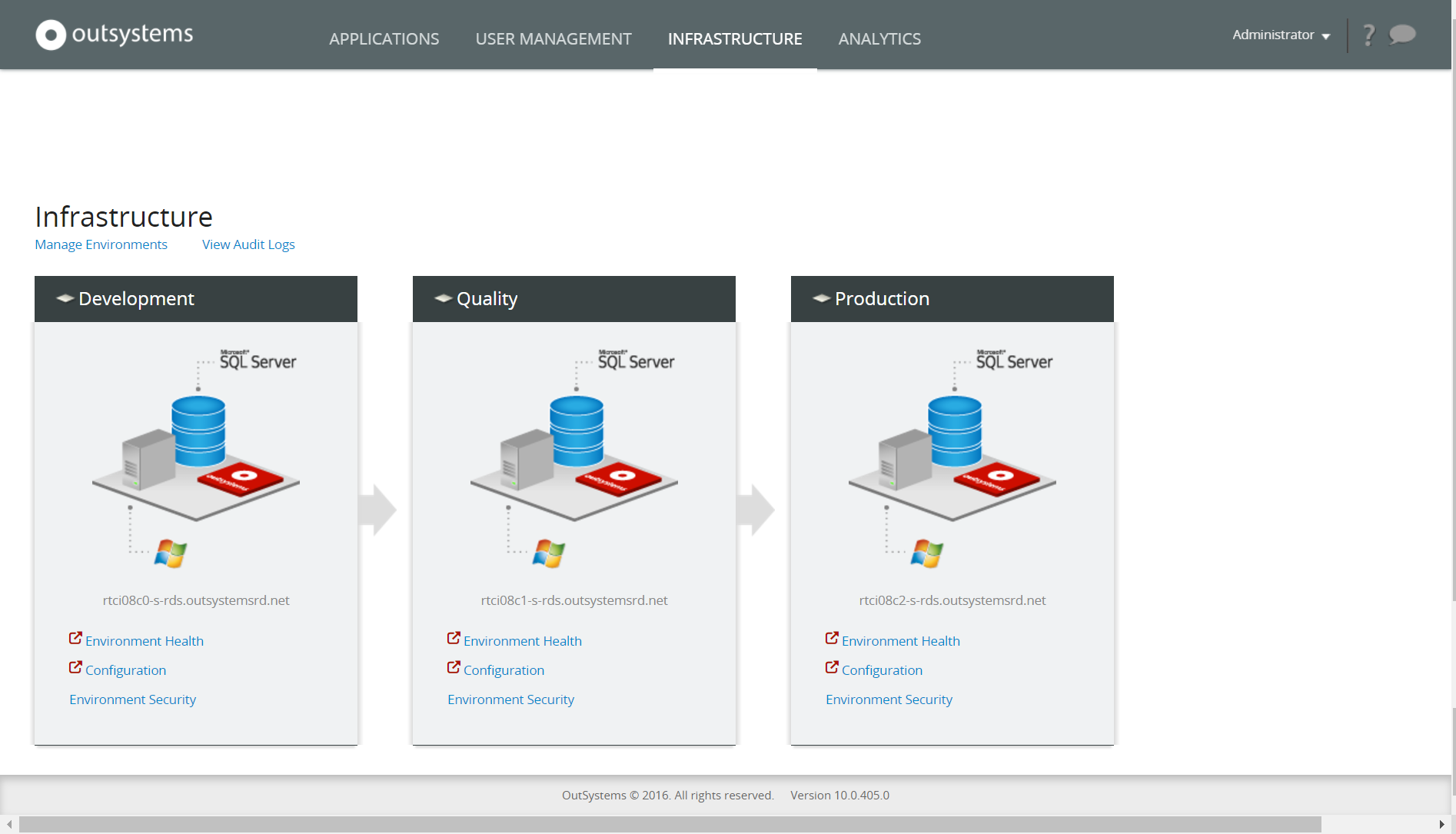The height and width of the screenshot is (834, 1456).
Task: Click the OutSystems logo in the header
Action: click(114, 34)
